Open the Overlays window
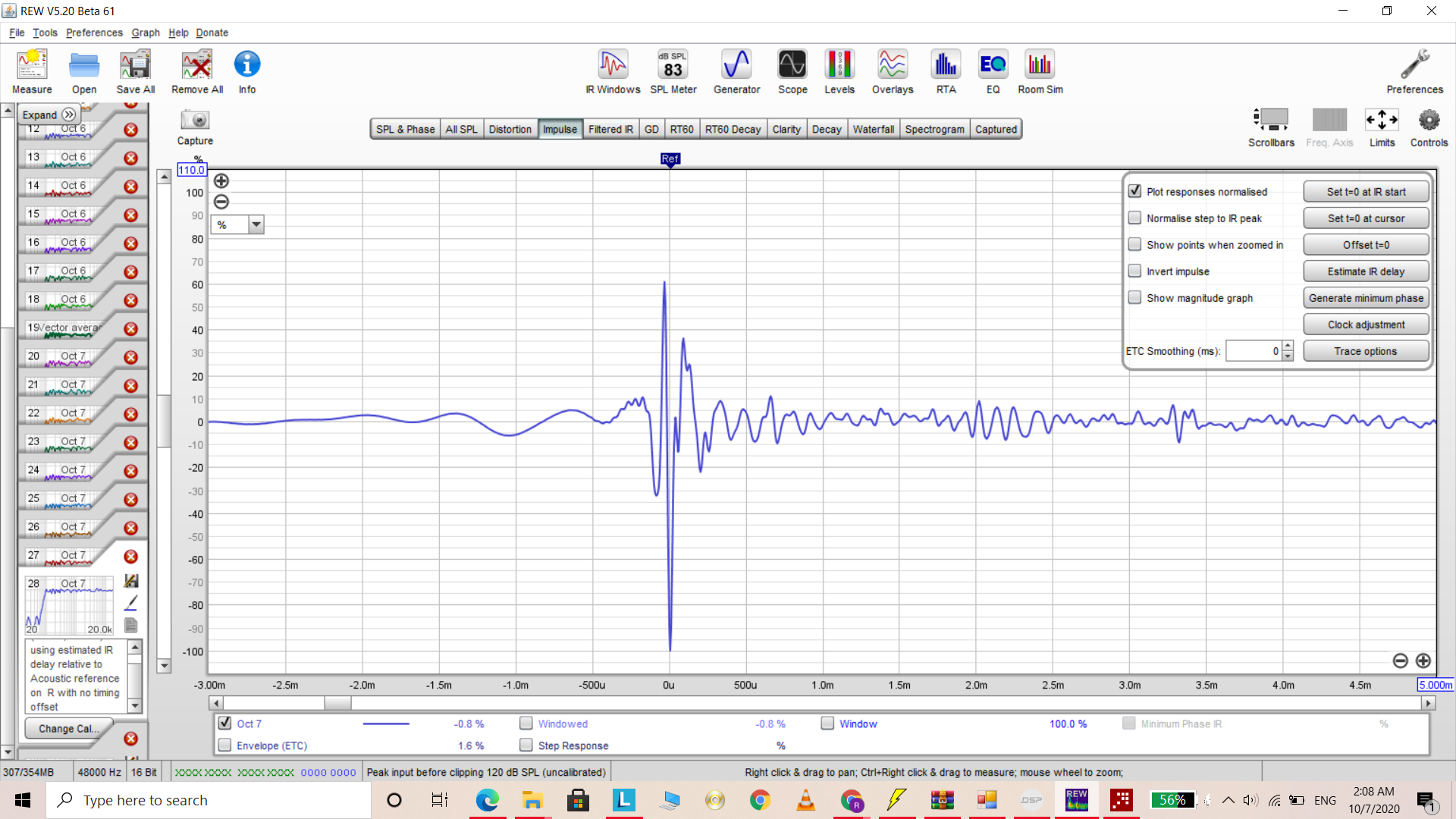This screenshot has height=819, width=1456. point(893,72)
